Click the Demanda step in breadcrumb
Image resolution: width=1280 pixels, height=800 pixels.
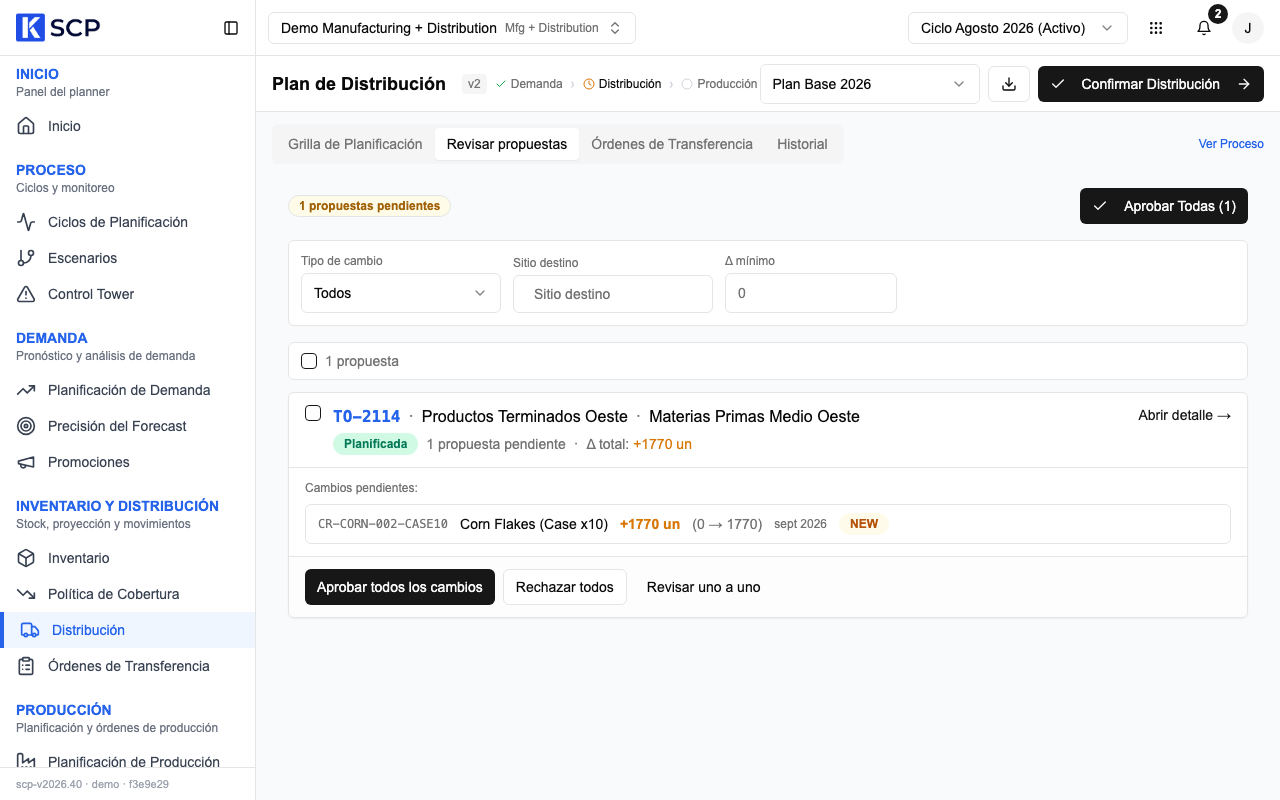[x=529, y=84]
